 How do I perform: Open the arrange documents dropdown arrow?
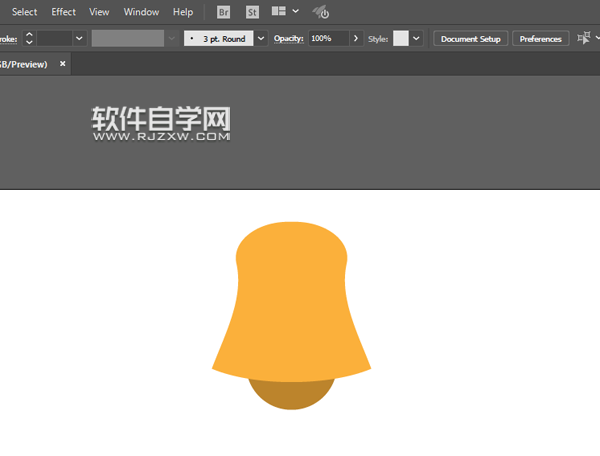(295, 12)
